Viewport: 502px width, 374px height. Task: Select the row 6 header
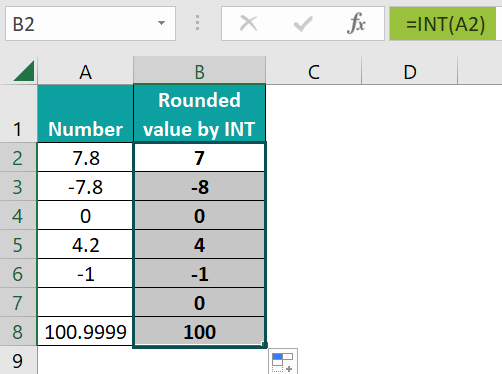click(18, 273)
